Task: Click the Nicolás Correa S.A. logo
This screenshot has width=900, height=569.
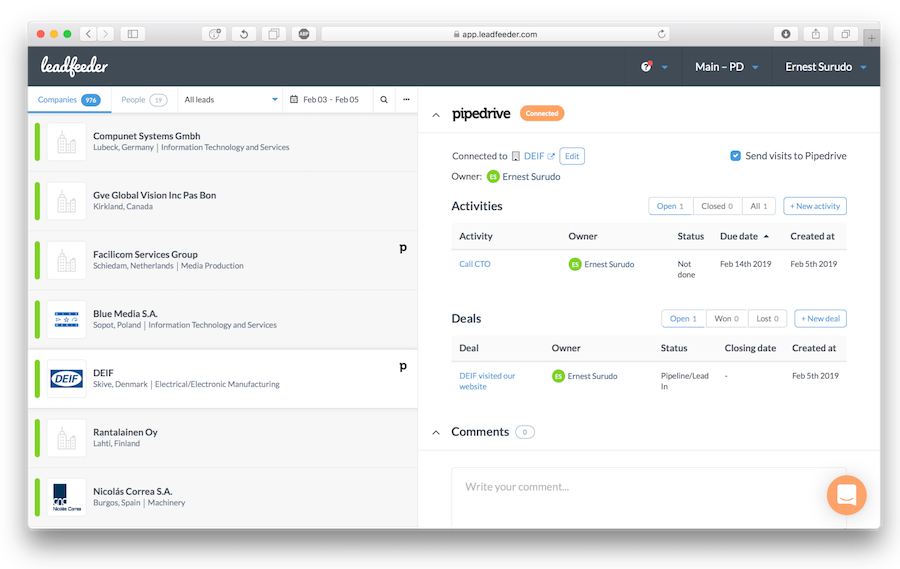Action: coord(67,497)
